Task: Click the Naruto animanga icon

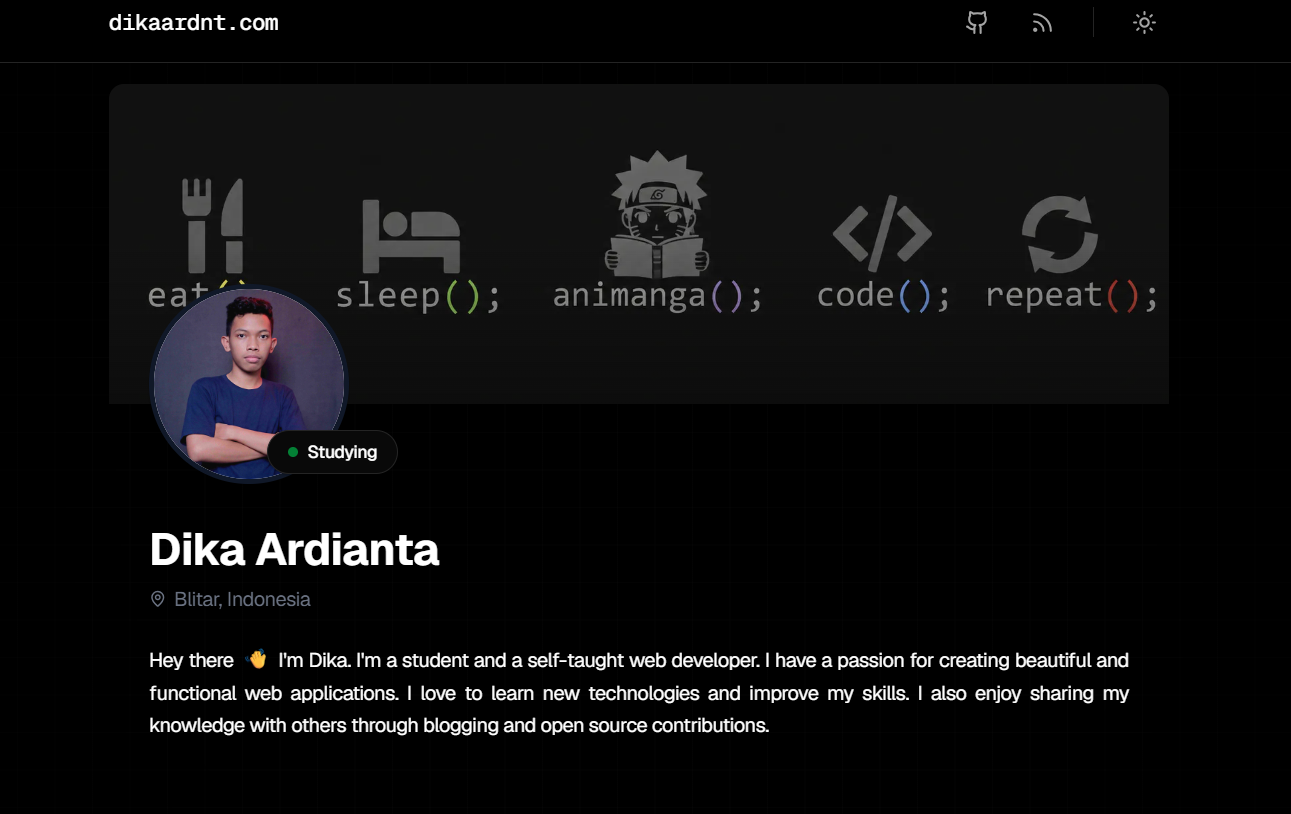Action: 658,215
